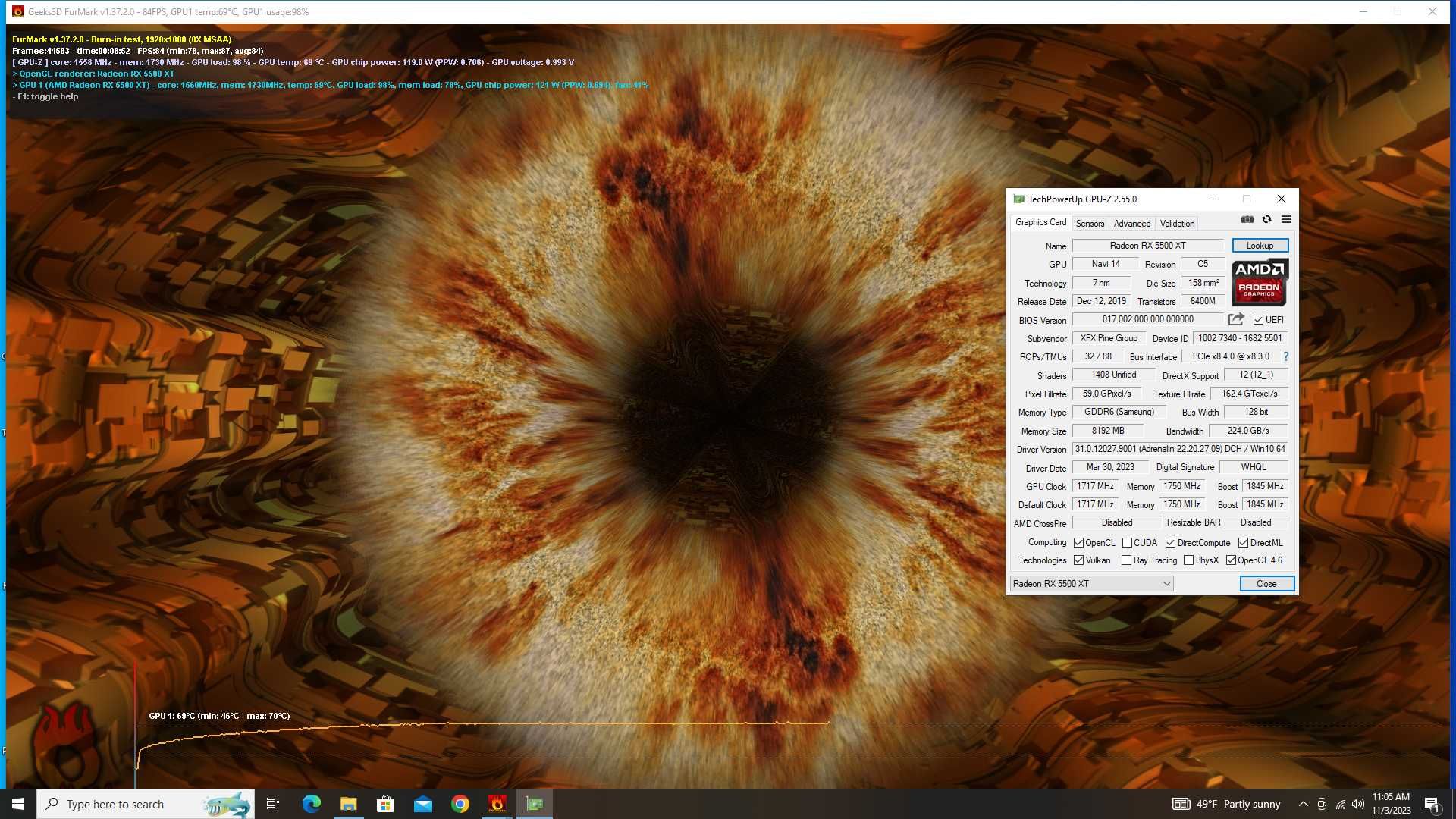This screenshot has width=1456, height=819.
Task: Click the Driver Version value field
Action: pyautogui.click(x=1180, y=449)
